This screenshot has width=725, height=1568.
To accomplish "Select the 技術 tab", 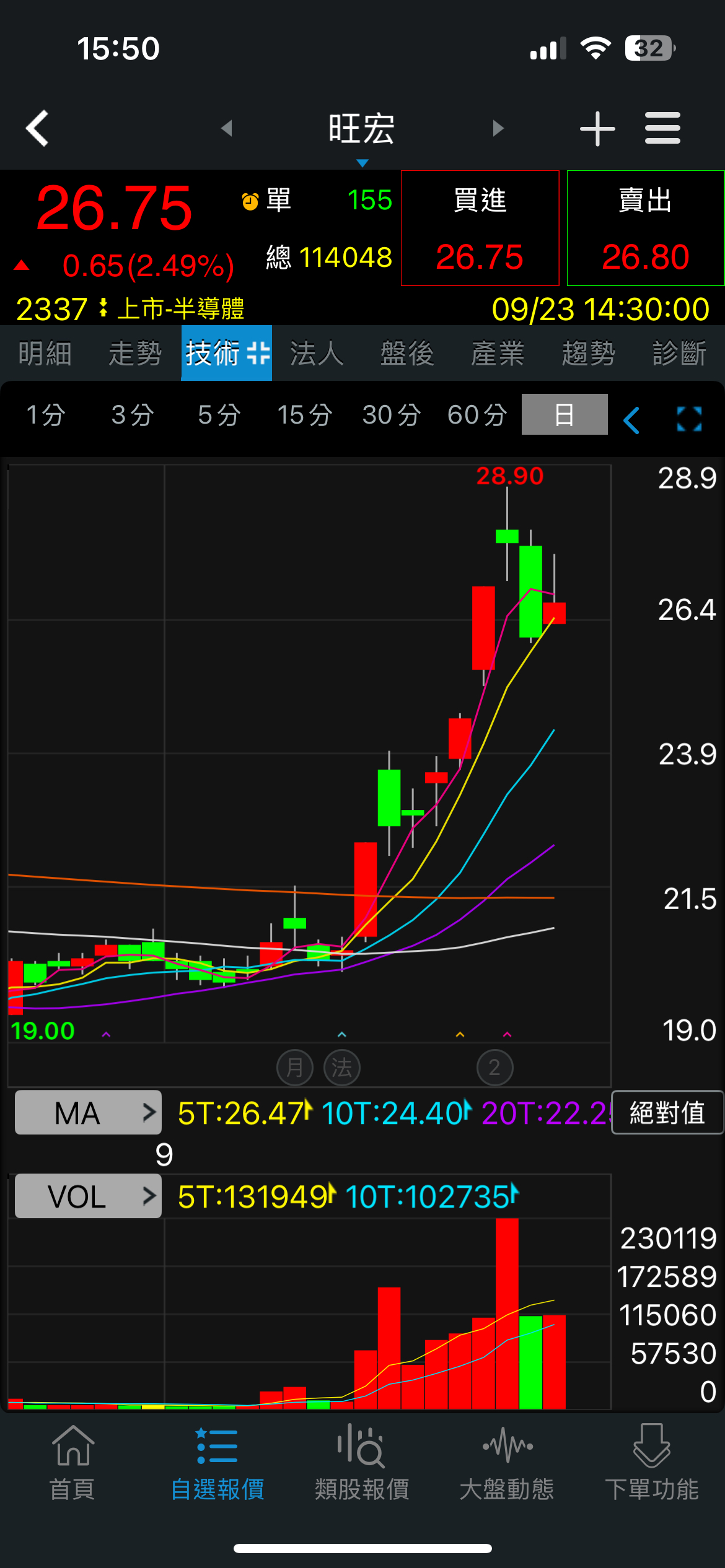I will point(226,353).
